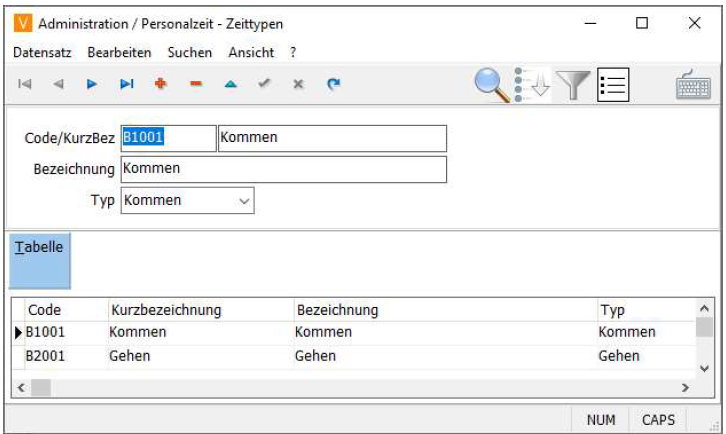Refresh data with blue circular arrow

(x=333, y=84)
